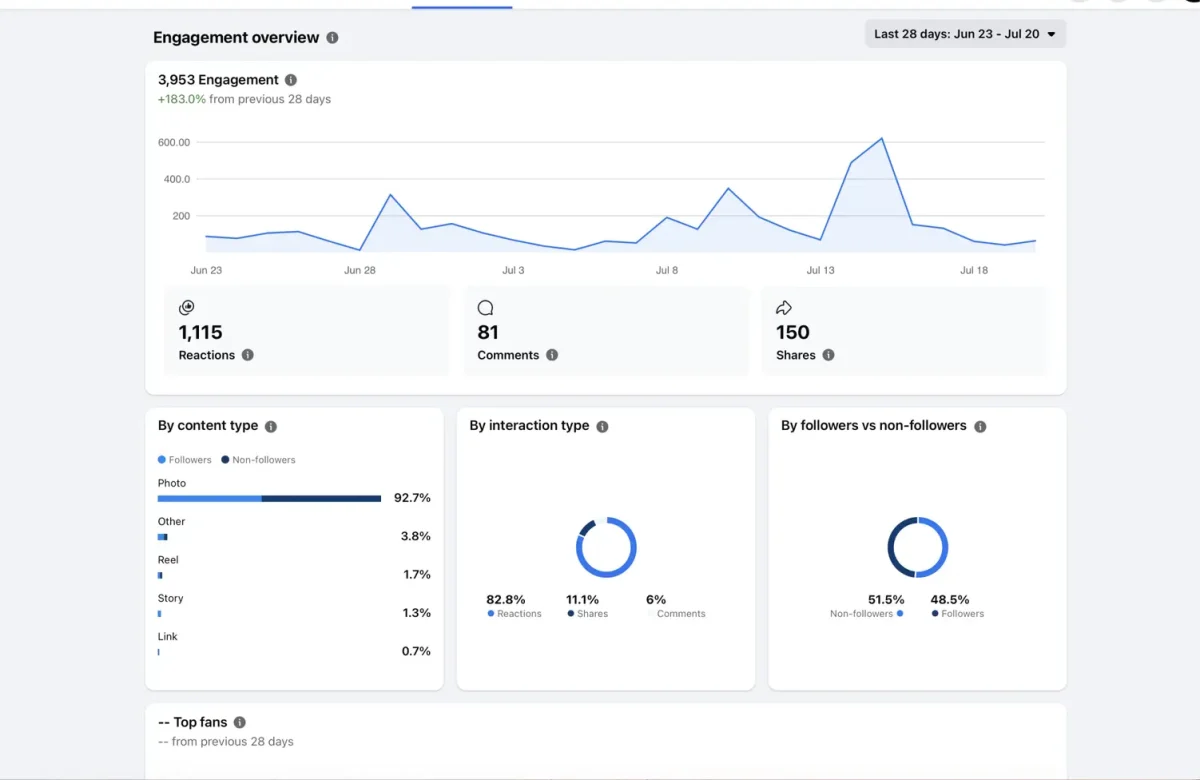
Task: Click the 0.7% Link percentage
Action: point(416,651)
